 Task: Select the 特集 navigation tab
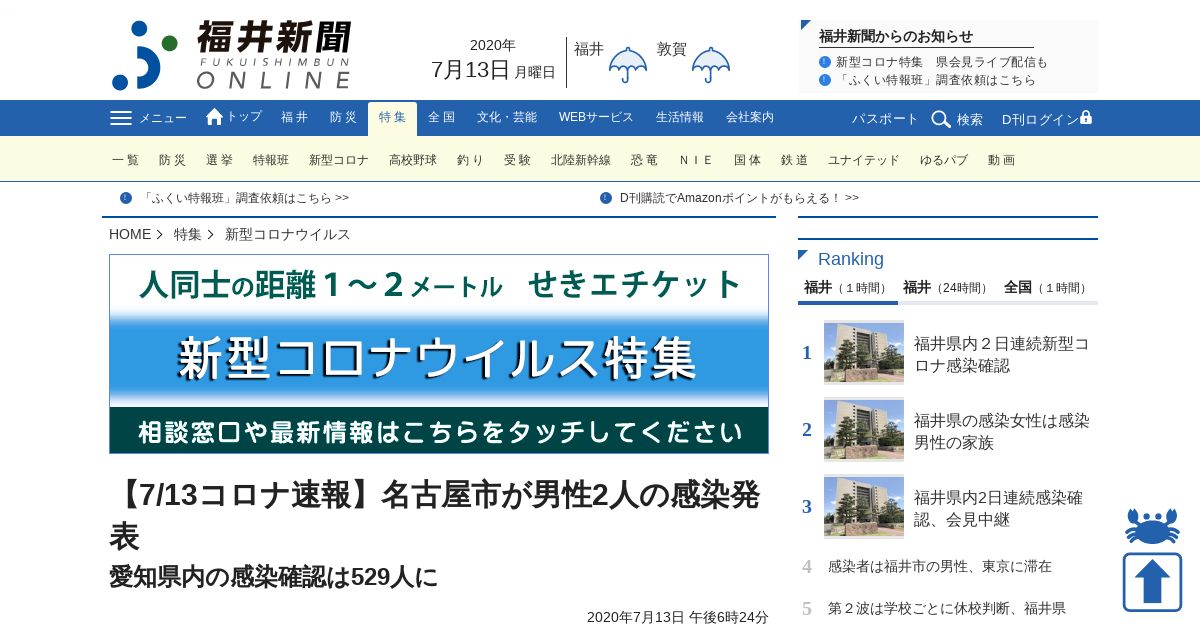(x=392, y=118)
